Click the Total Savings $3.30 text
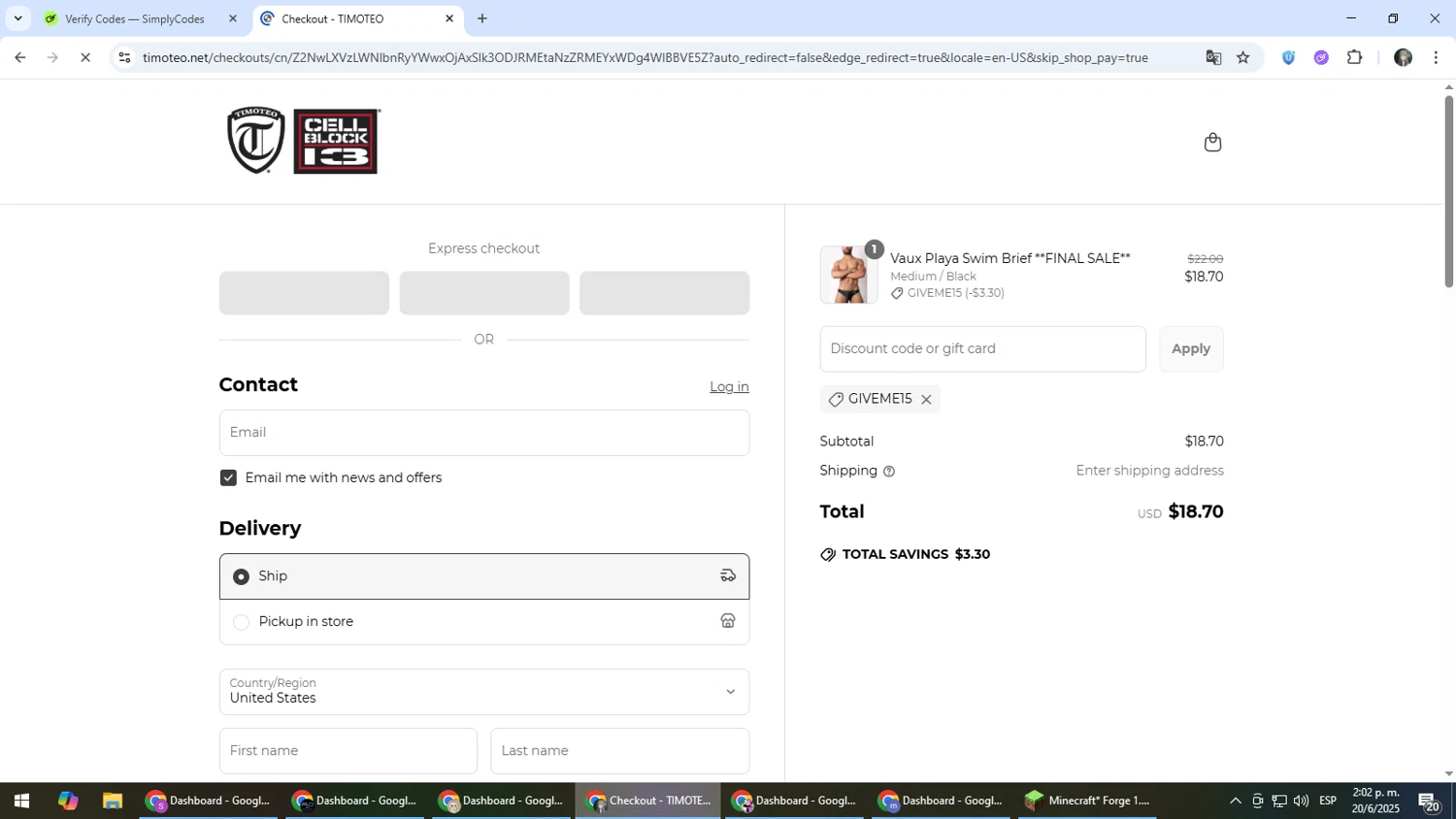 (915, 555)
